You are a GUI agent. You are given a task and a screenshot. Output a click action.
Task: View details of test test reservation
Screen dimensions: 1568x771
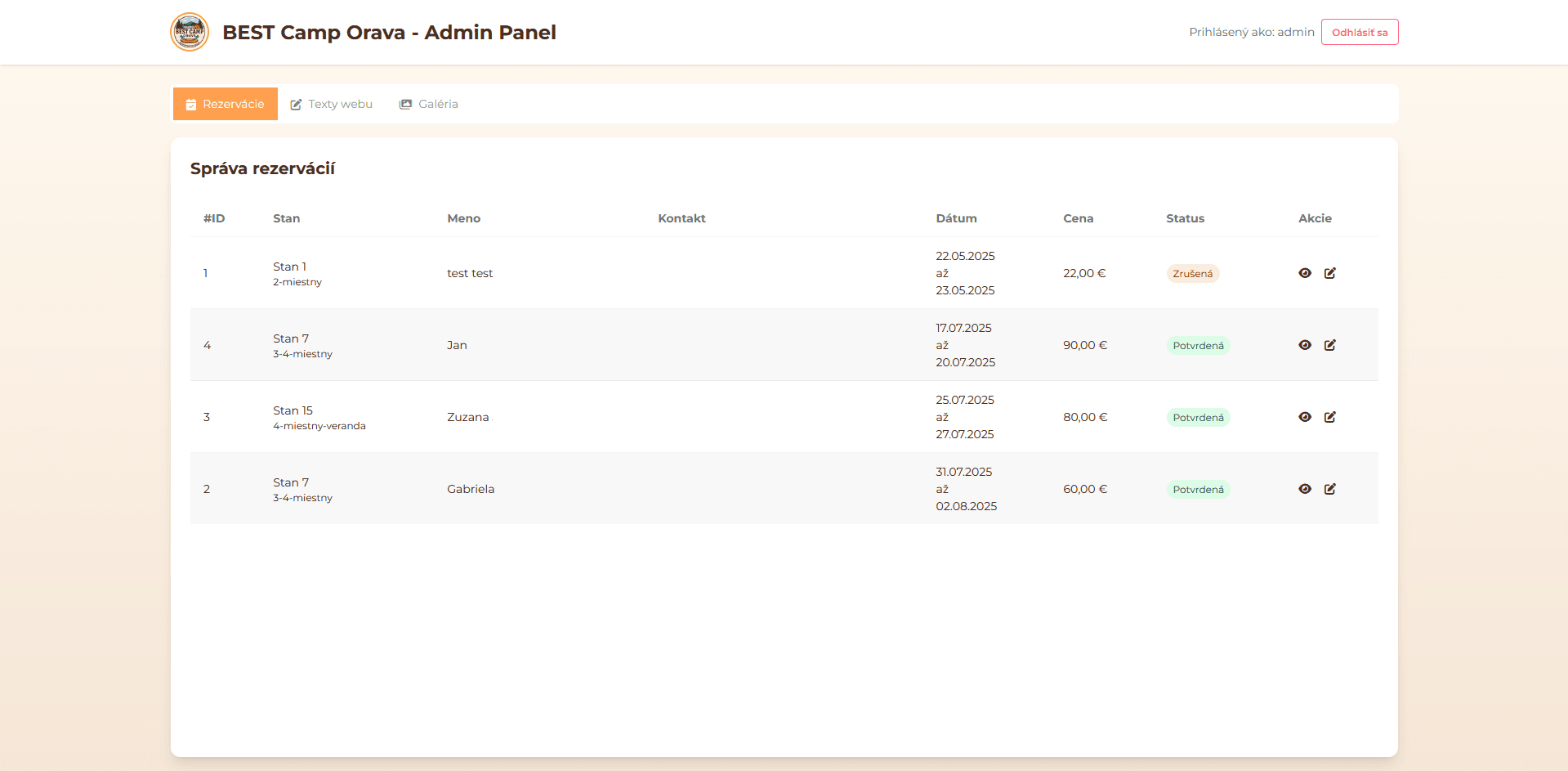[x=1304, y=273]
